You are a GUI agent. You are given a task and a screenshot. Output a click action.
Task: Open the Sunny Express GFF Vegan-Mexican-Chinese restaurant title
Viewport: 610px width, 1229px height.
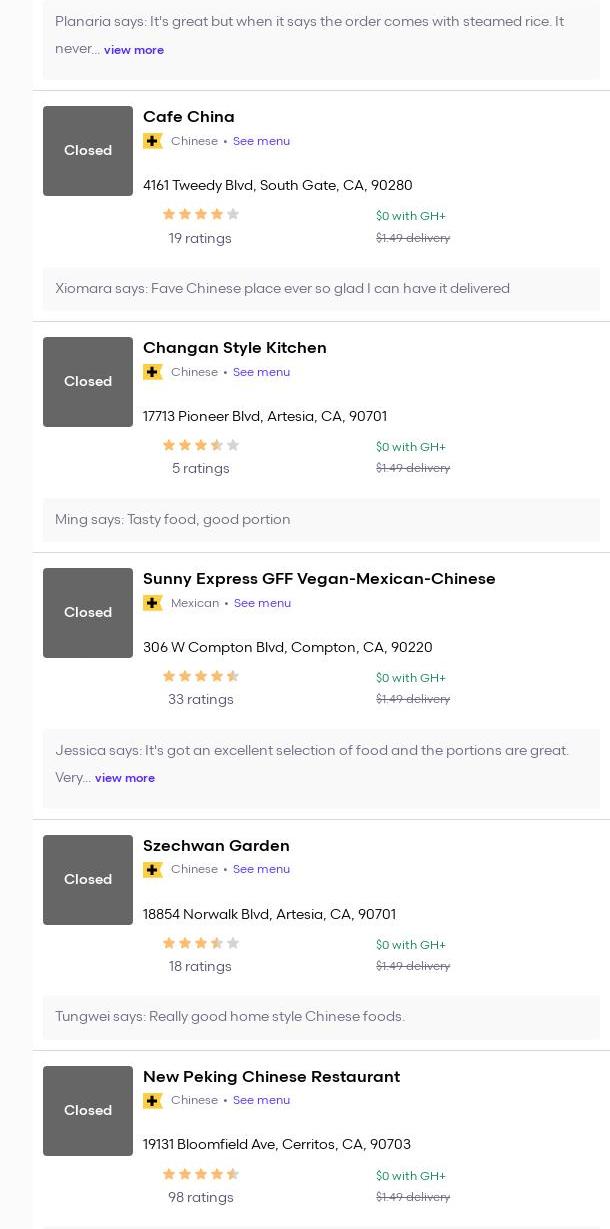coord(319,579)
